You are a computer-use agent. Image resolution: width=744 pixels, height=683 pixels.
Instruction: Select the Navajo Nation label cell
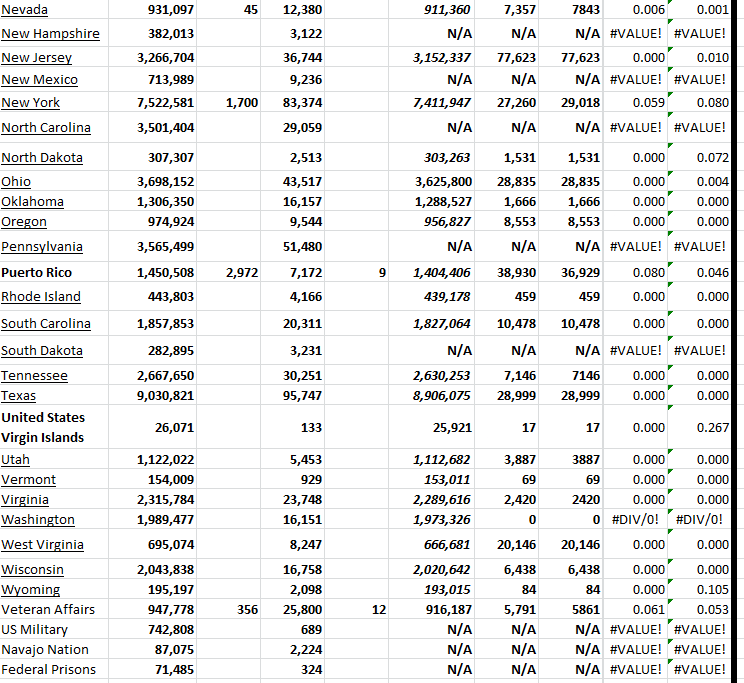(x=45, y=650)
